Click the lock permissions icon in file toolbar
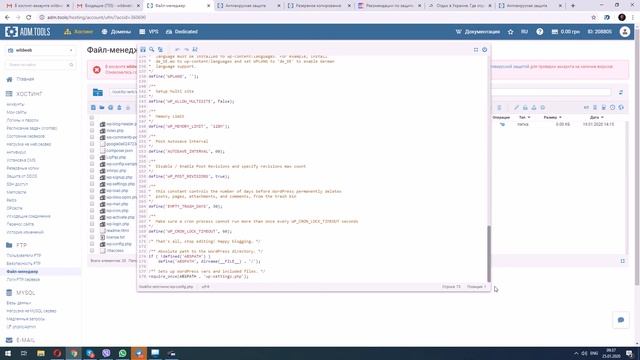Image resolution: width=640 pixels, height=360 pixels. pos(525,108)
